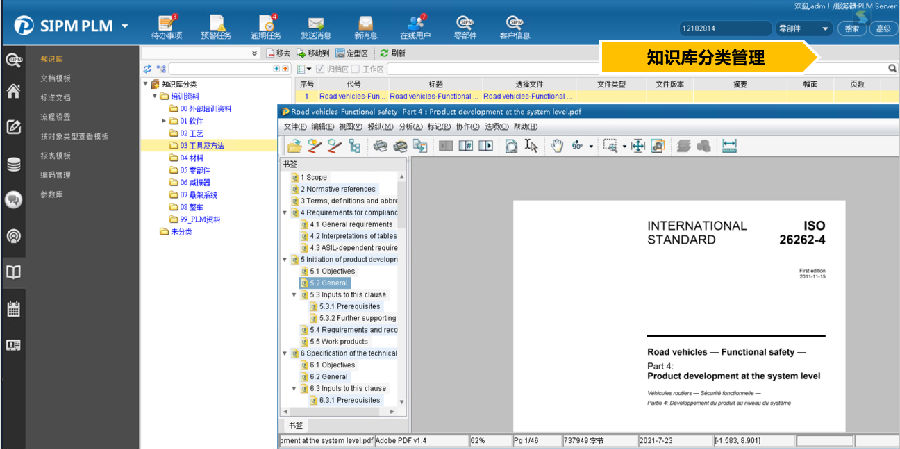Click the chat bubble icon in left sidebar
Image resolution: width=900 pixels, height=449 pixels.
click(x=13, y=200)
